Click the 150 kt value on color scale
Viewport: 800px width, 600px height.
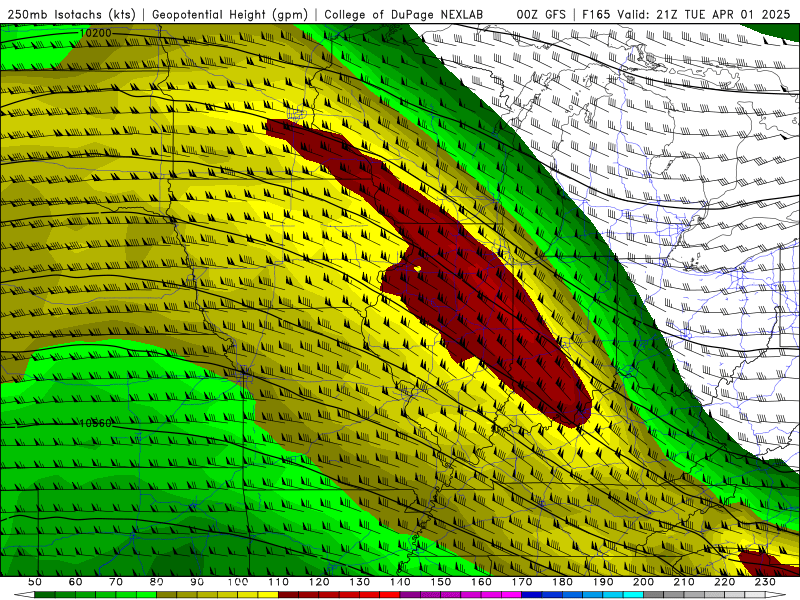[x=441, y=582]
